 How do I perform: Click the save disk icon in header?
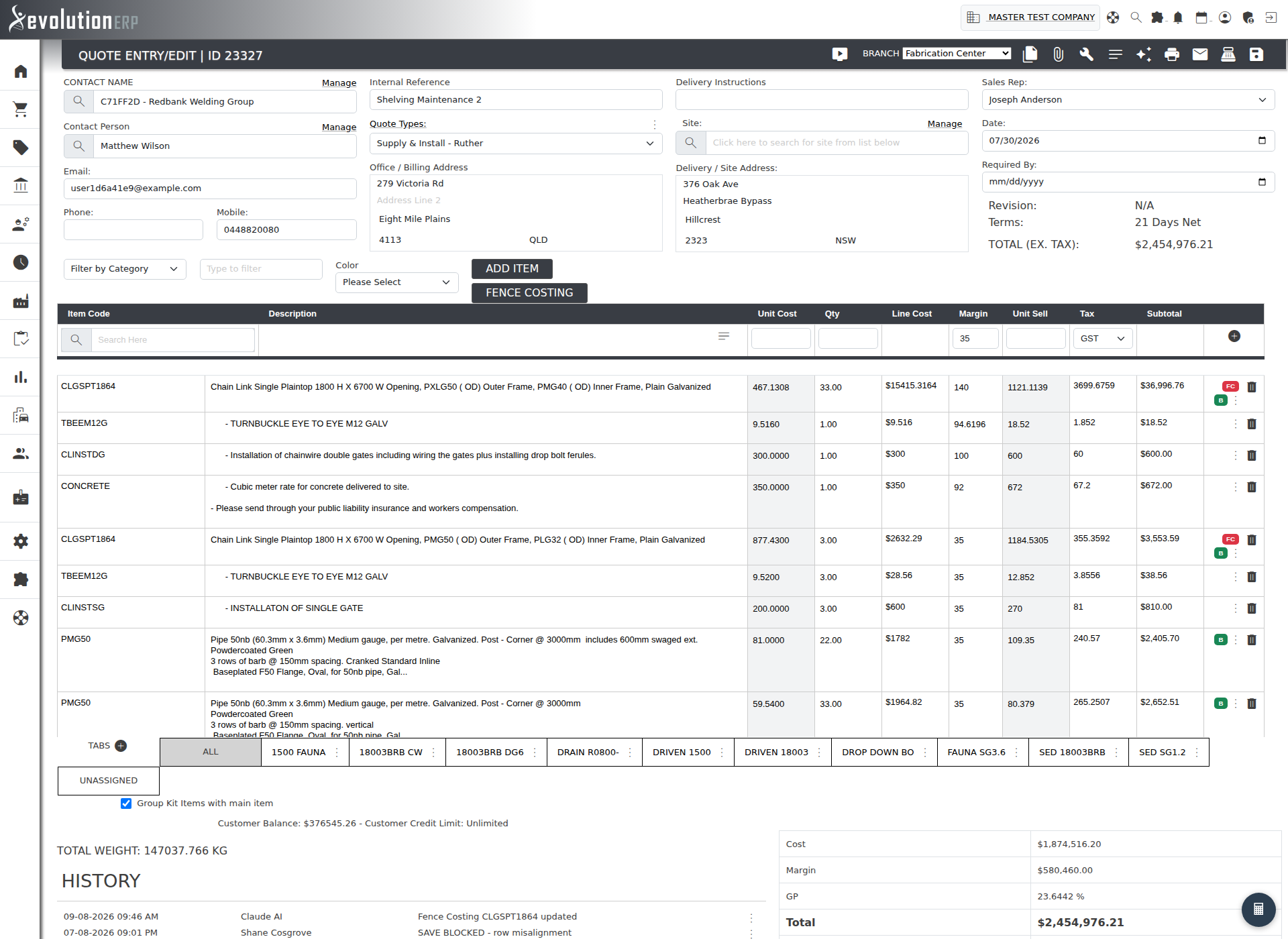1256,54
